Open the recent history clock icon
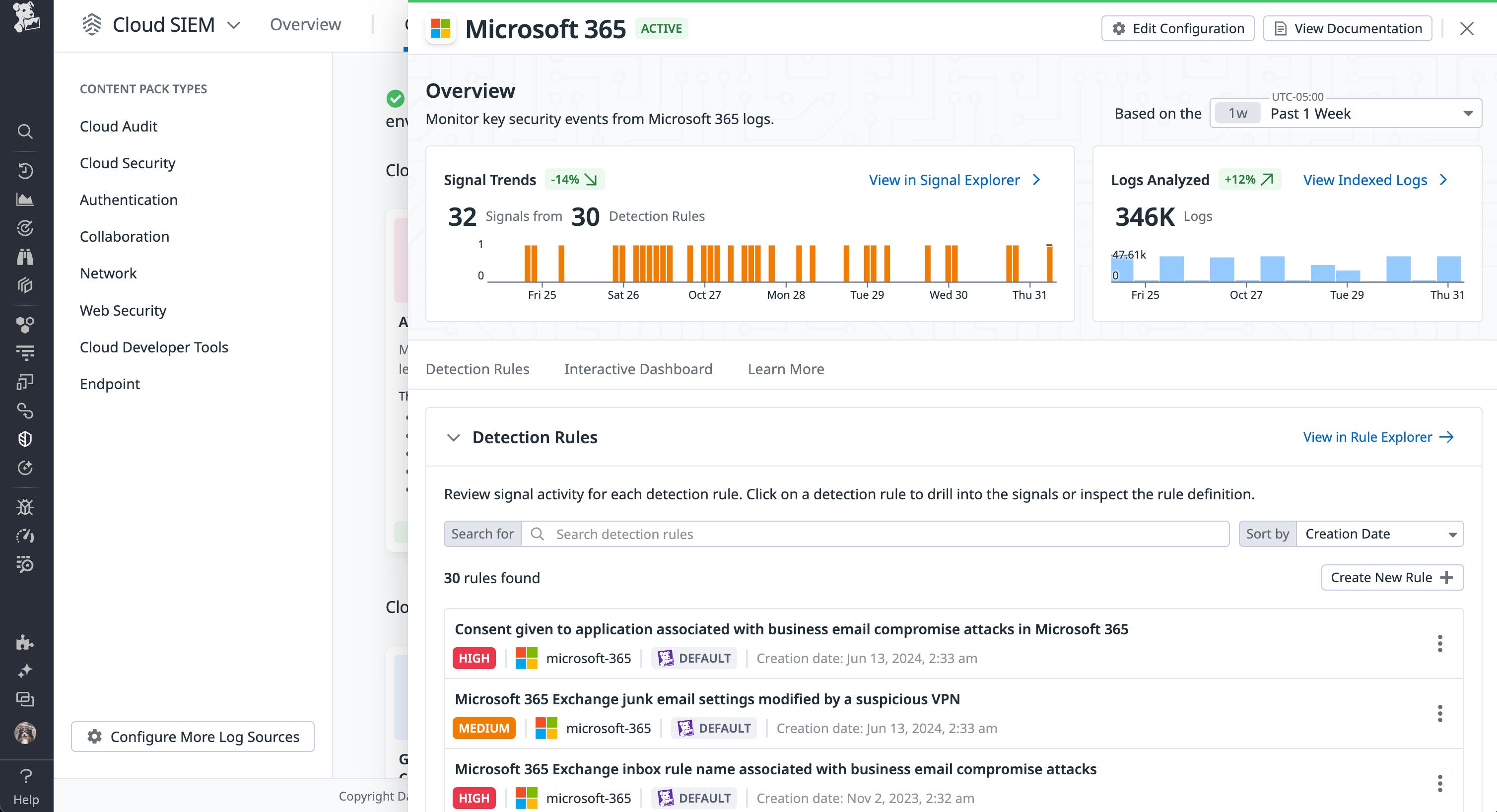 click(x=26, y=170)
